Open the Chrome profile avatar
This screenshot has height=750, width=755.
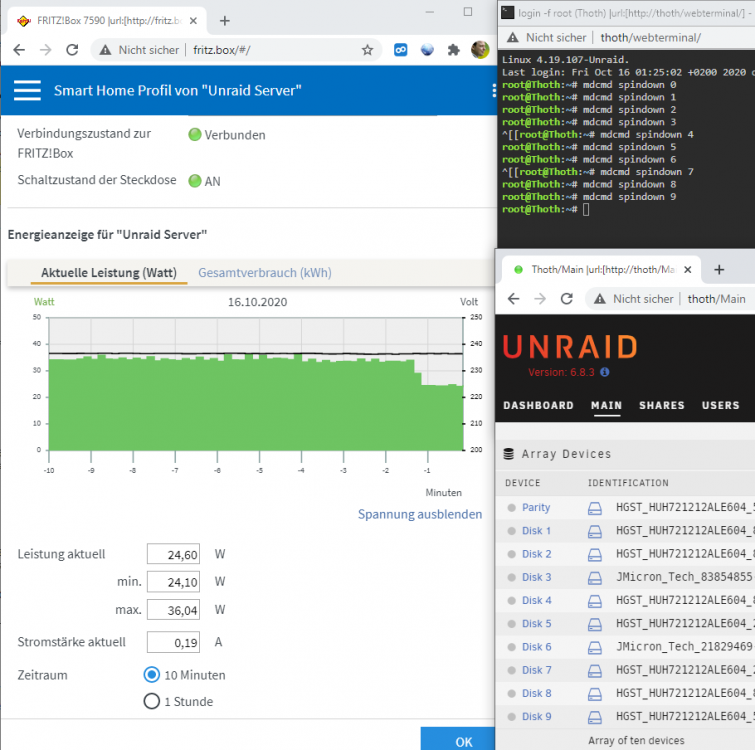coord(480,50)
